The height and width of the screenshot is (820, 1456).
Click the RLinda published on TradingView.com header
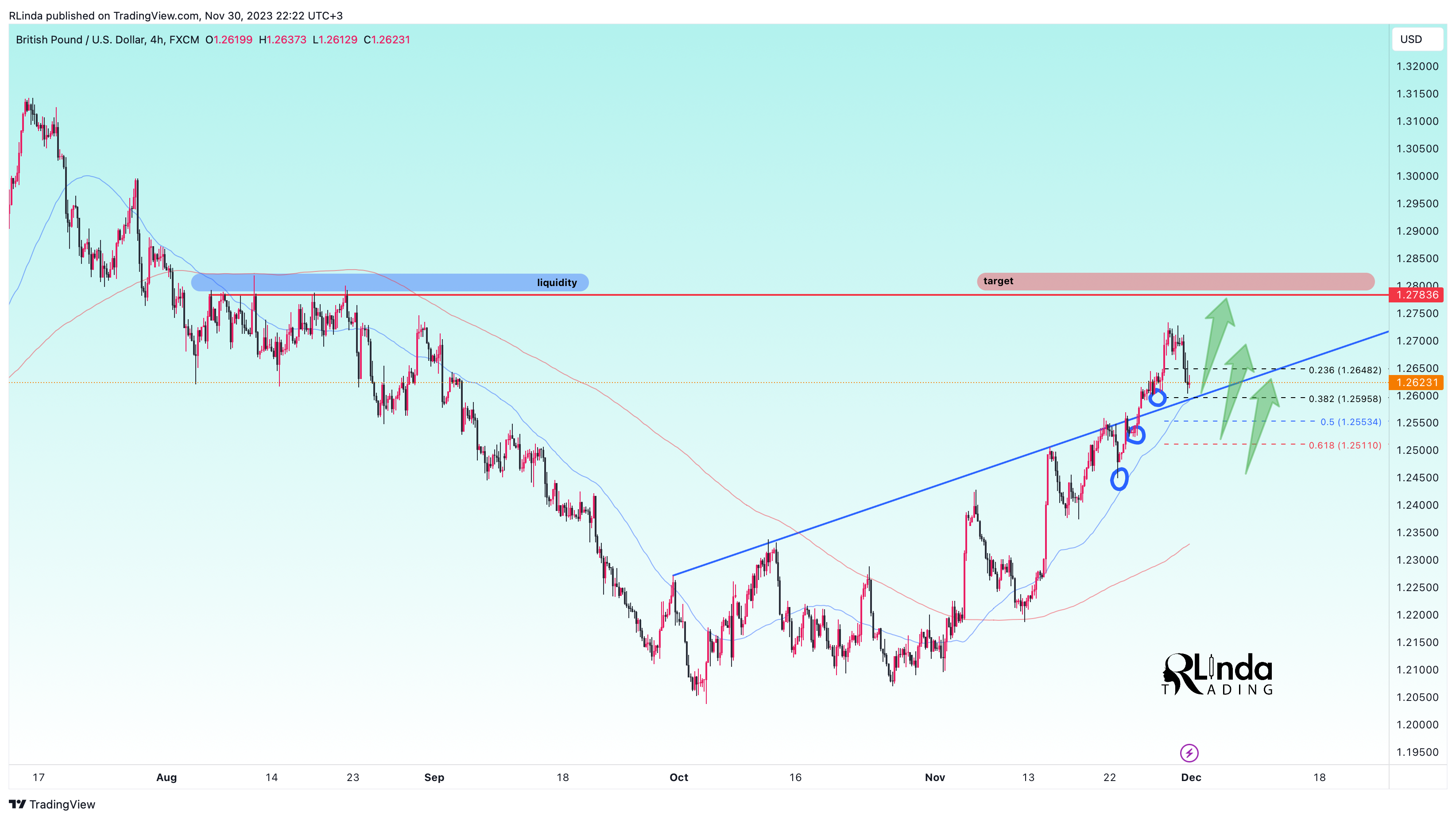coord(176,16)
